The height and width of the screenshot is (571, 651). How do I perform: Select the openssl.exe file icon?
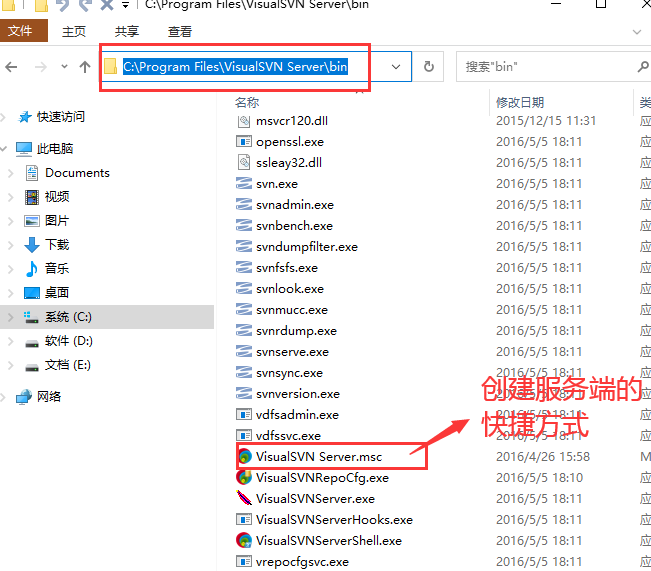point(244,142)
